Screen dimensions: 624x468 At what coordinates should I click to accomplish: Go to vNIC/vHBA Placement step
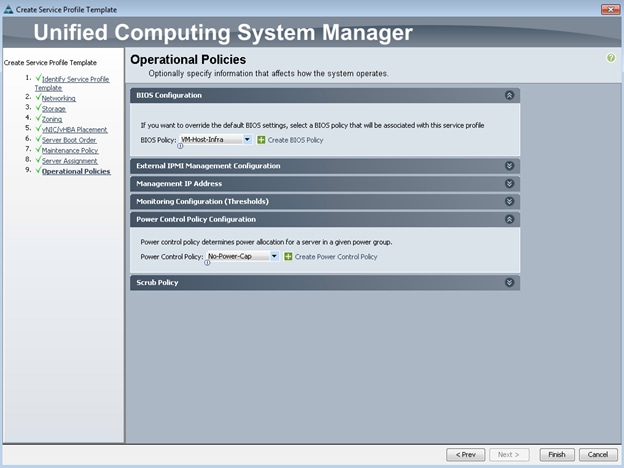point(74,129)
